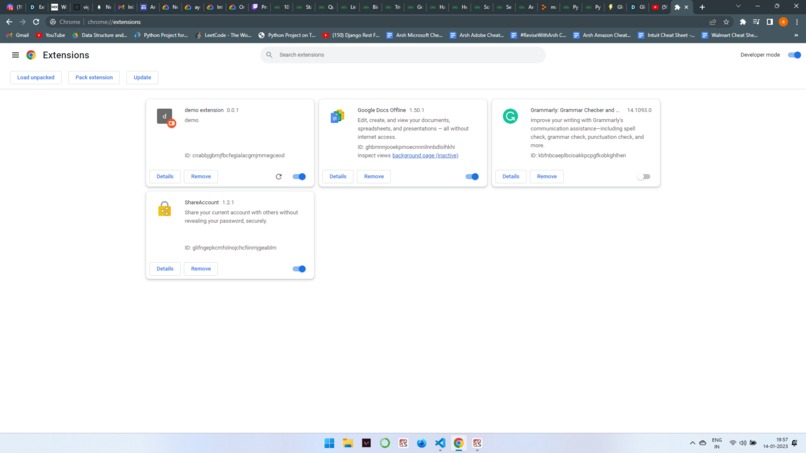Disable the ShareAccount extension toggle
Image resolution: width=806 pixels, height=453 pixels.
299,269
